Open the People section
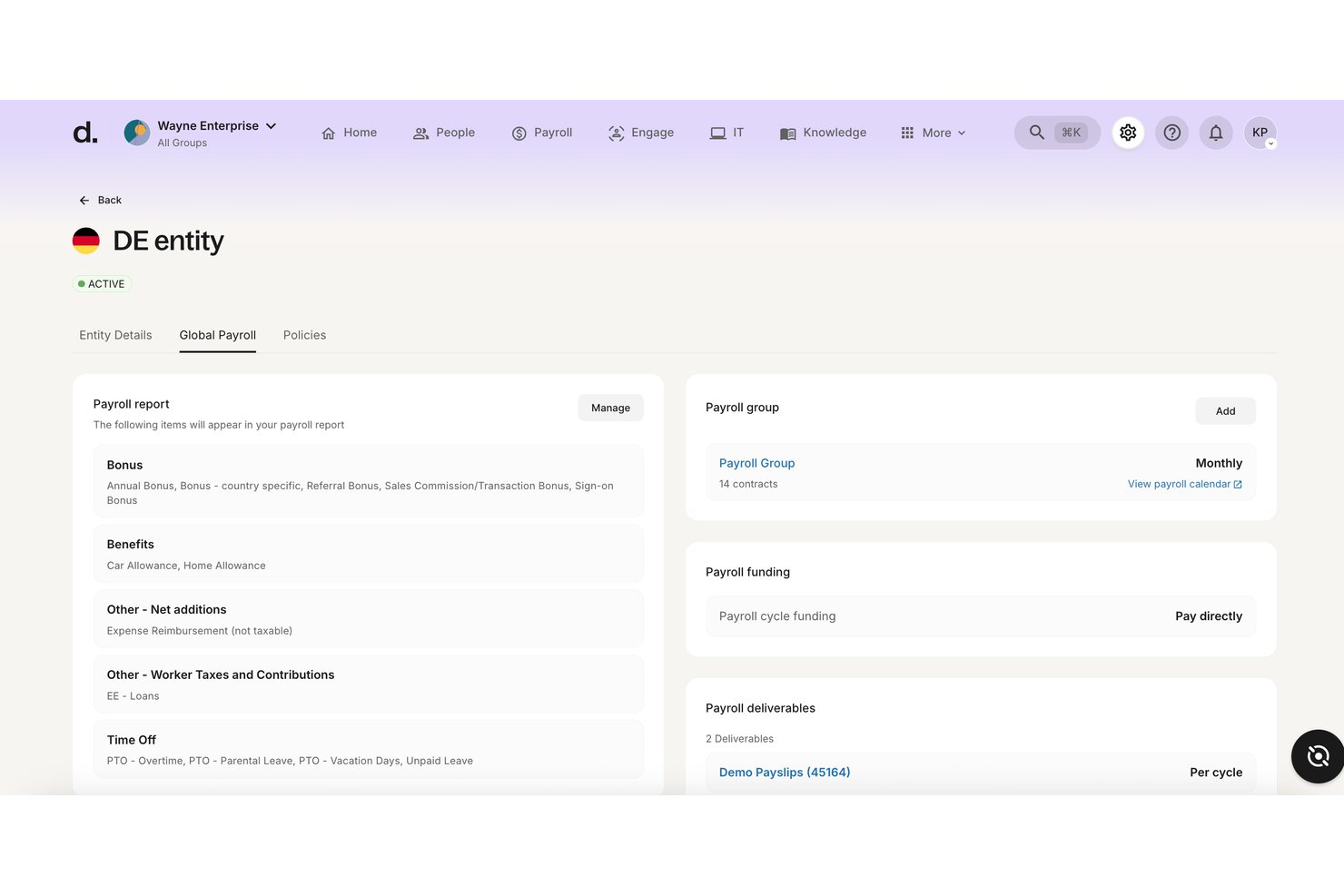1344x896 pixels. (x=444, y=133)
